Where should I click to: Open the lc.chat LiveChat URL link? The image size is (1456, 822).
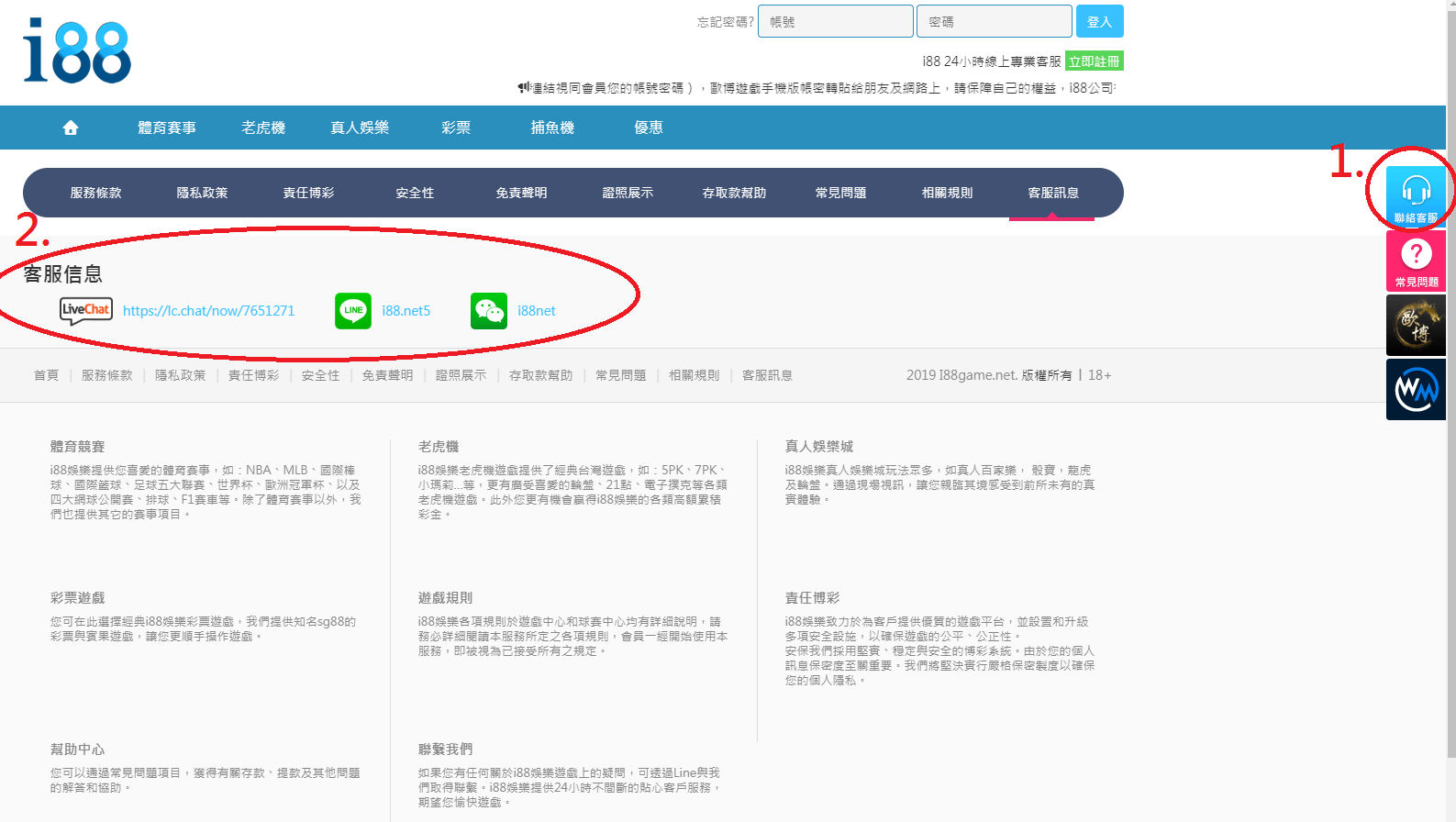(209, 311)
